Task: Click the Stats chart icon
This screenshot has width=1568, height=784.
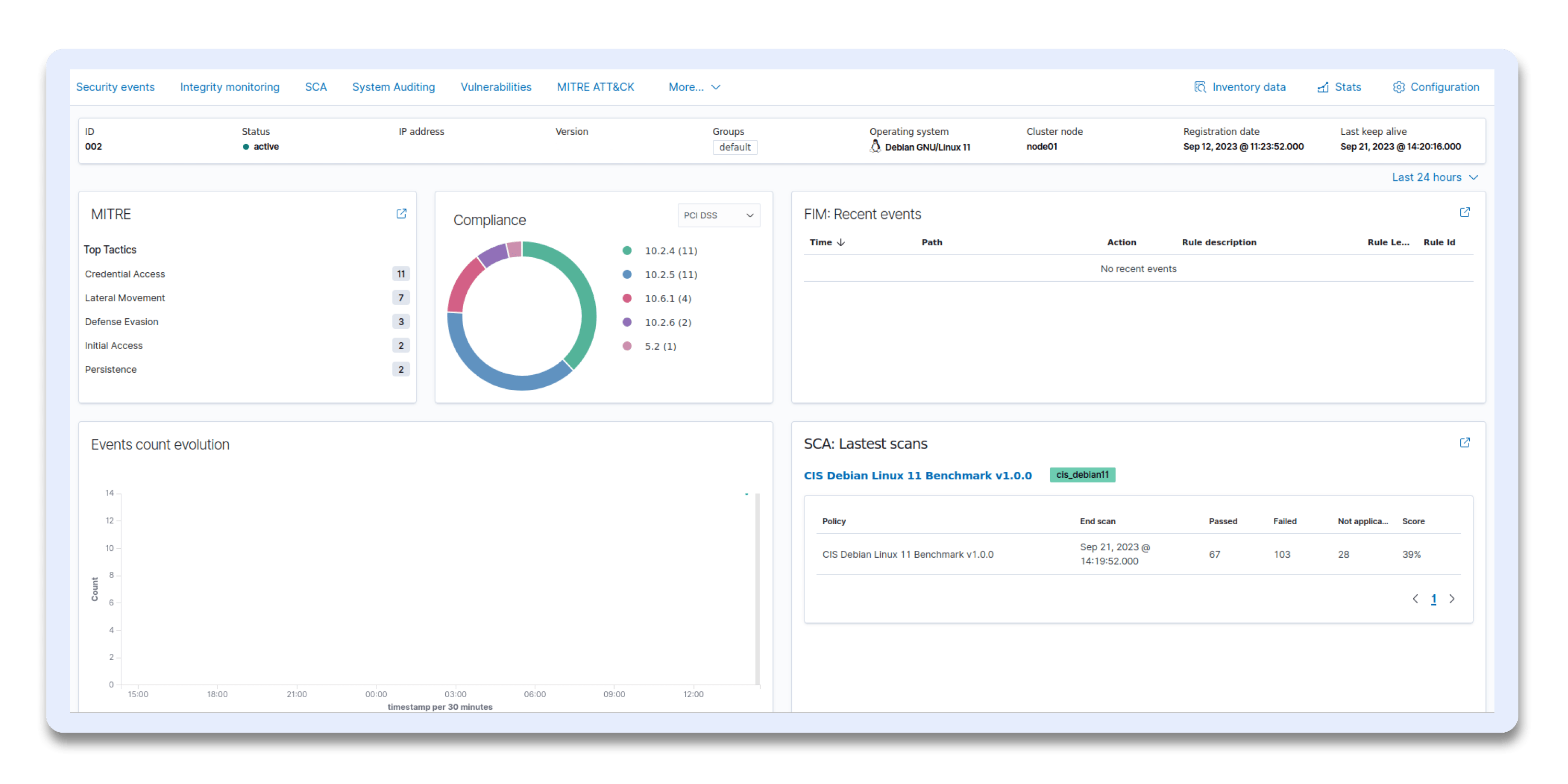Action: pos(1323,88)
